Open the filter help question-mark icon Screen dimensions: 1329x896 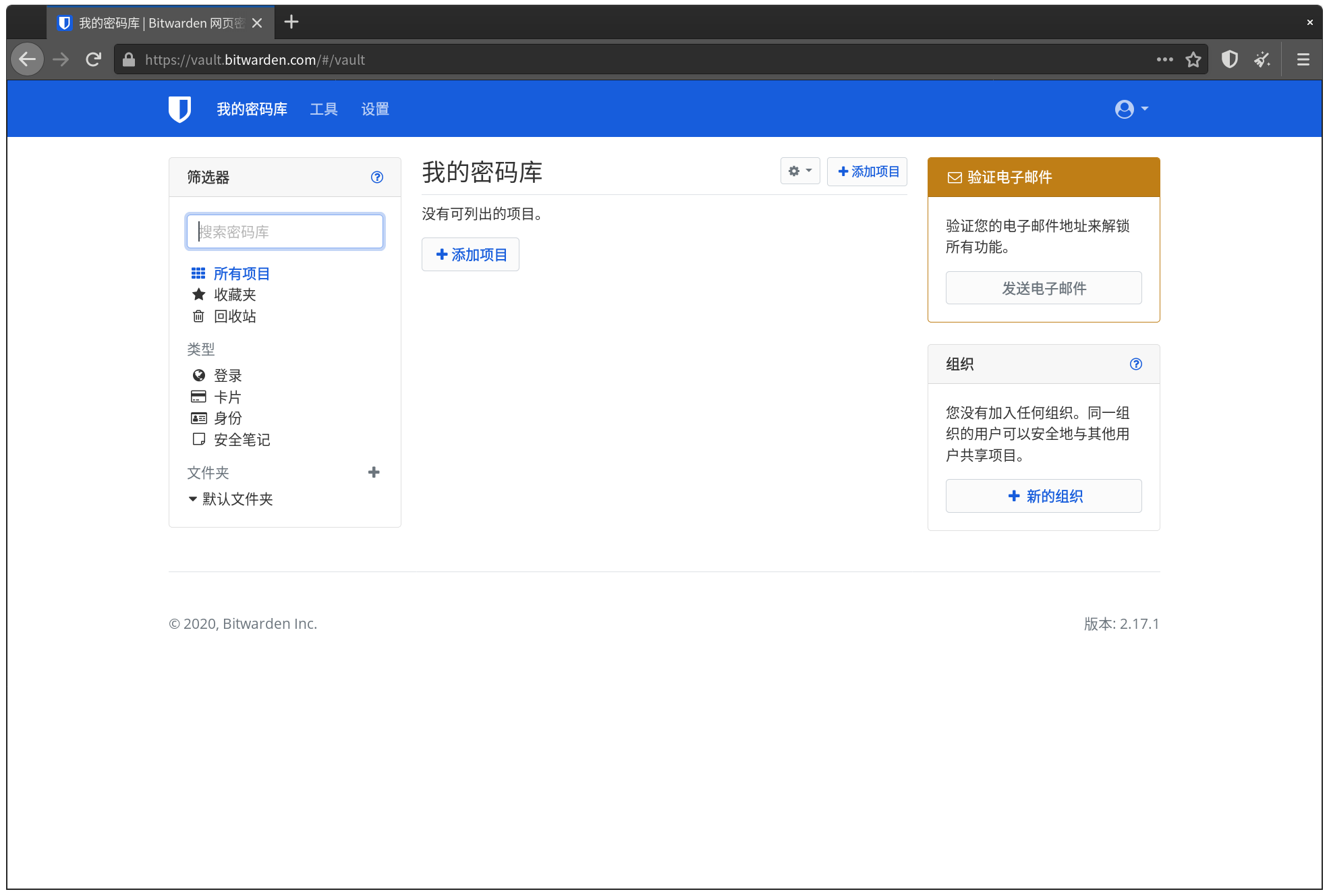[377, 177]
